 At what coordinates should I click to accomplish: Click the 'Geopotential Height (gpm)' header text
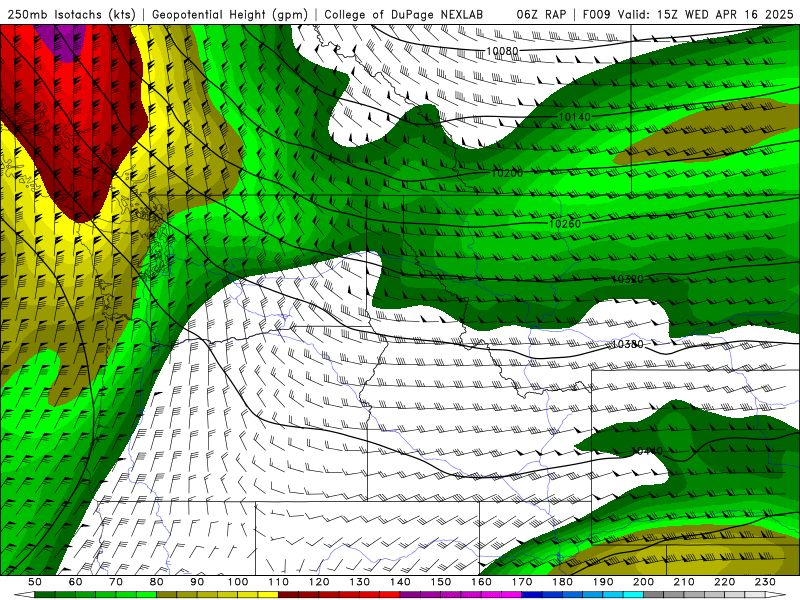click(230, 14)
